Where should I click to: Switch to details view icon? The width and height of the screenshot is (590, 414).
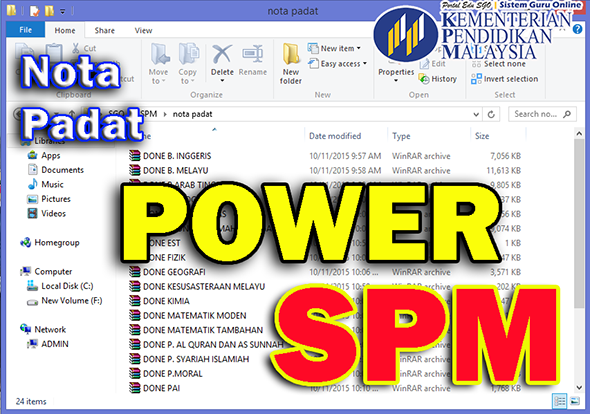(560, 401)
